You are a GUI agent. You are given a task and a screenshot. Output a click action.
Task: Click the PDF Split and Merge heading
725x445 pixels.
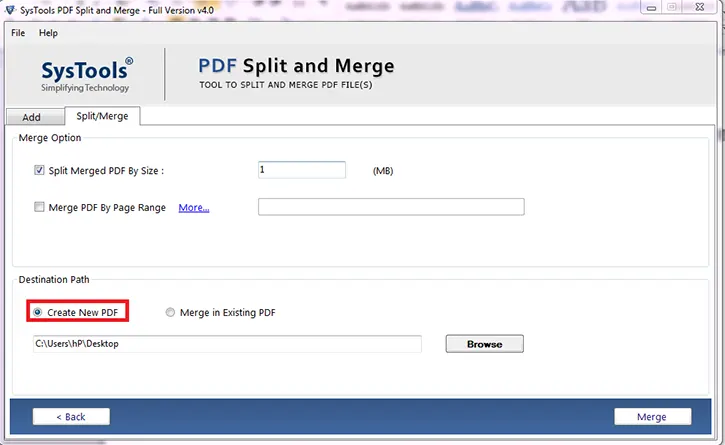pyautogui.click(x=296, y=66)
